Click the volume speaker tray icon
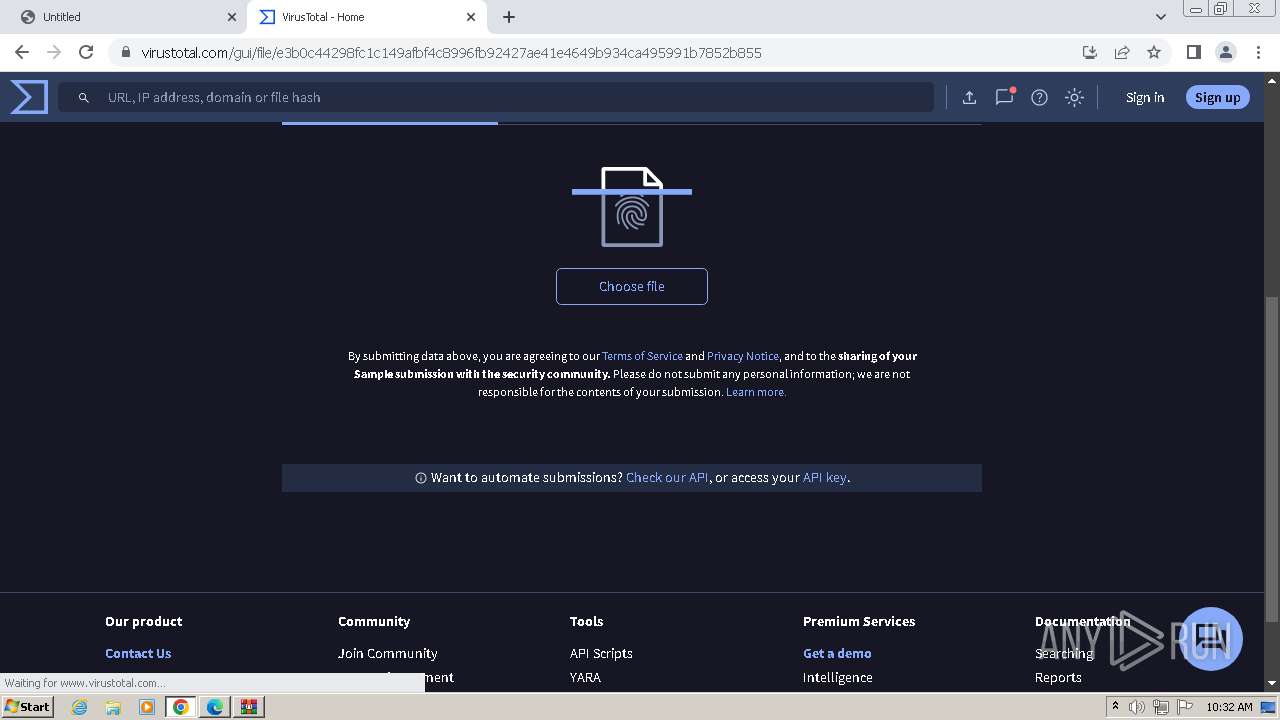Image resolution: width=1280 pixels, height=720 pixels. [1137, 707]
